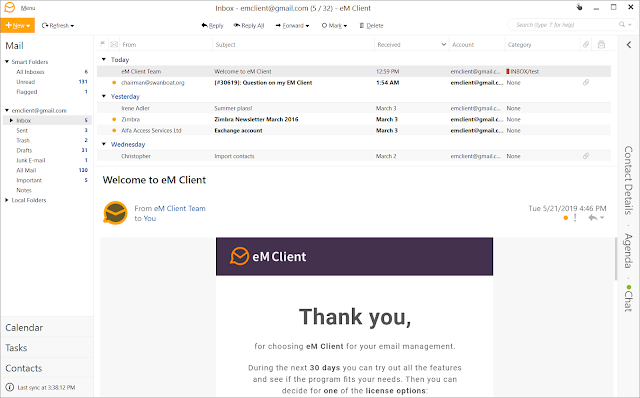Image resolution: width=640 pixels, height=398 pixels.
Task: Click the importance exclamation icon in header
Action: [575, 218]
